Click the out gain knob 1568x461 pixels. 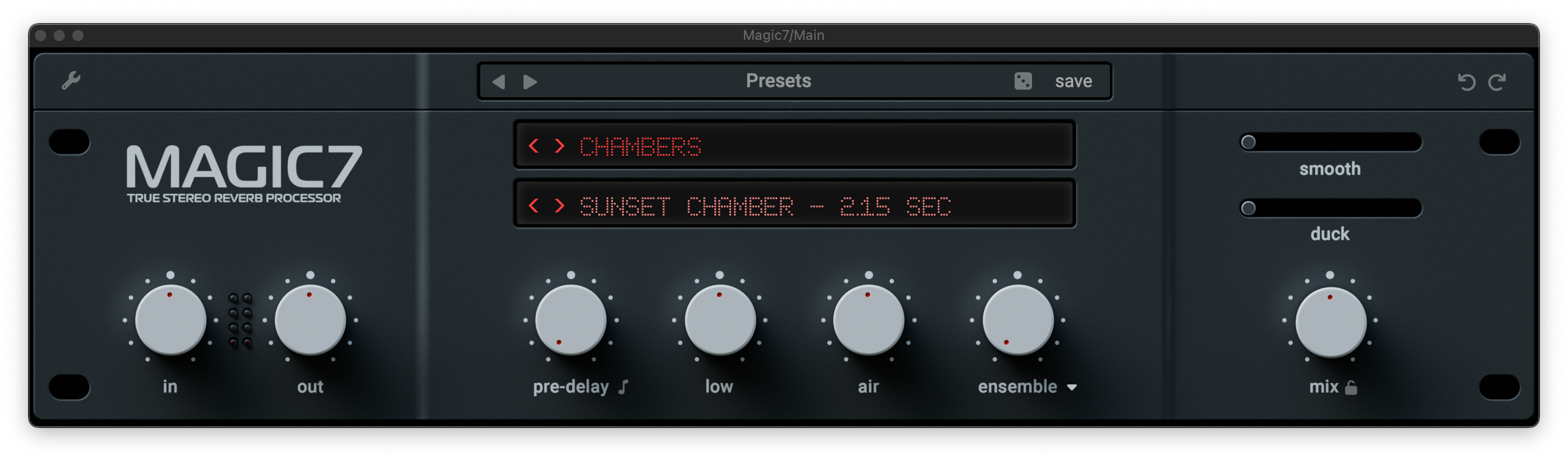[310, 320]
